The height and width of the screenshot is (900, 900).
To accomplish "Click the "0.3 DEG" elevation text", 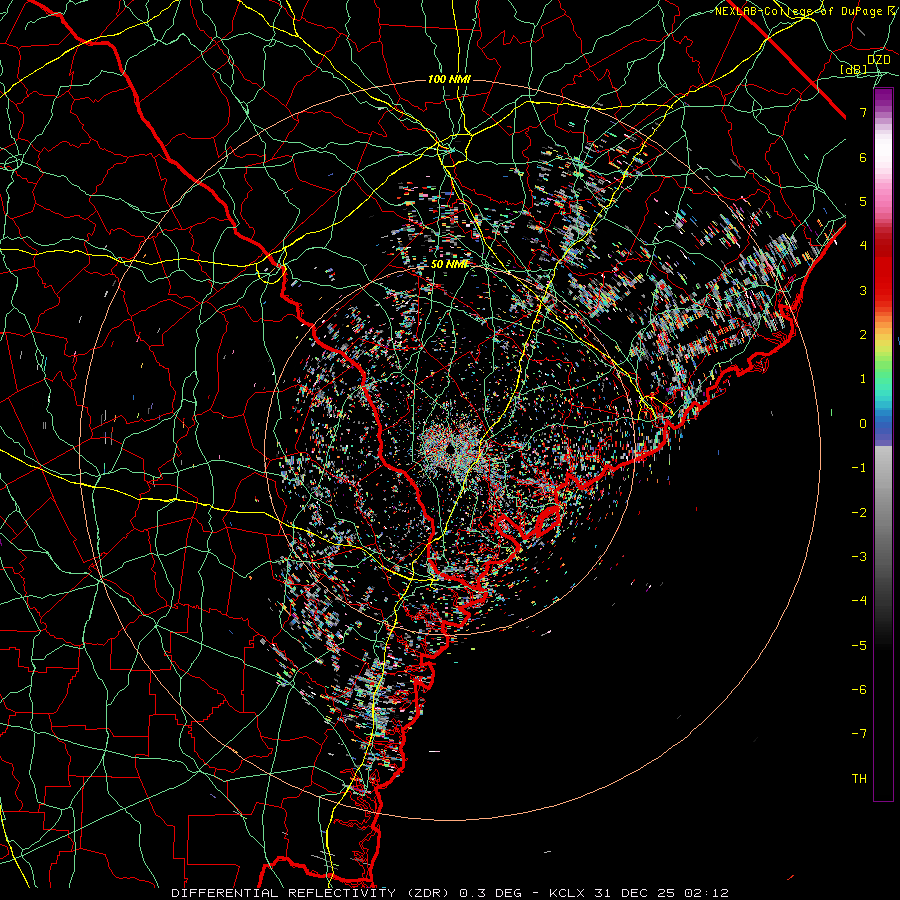I will 491,893.
